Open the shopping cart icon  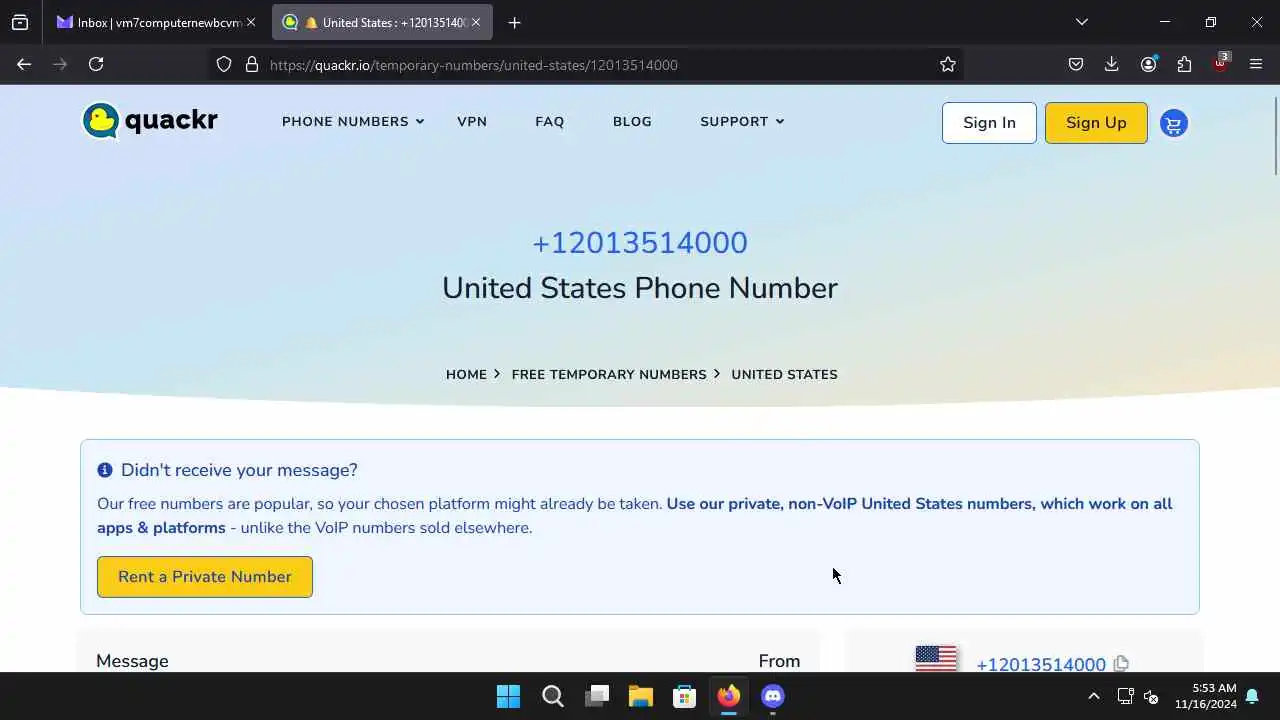(x=1174, y=124)
